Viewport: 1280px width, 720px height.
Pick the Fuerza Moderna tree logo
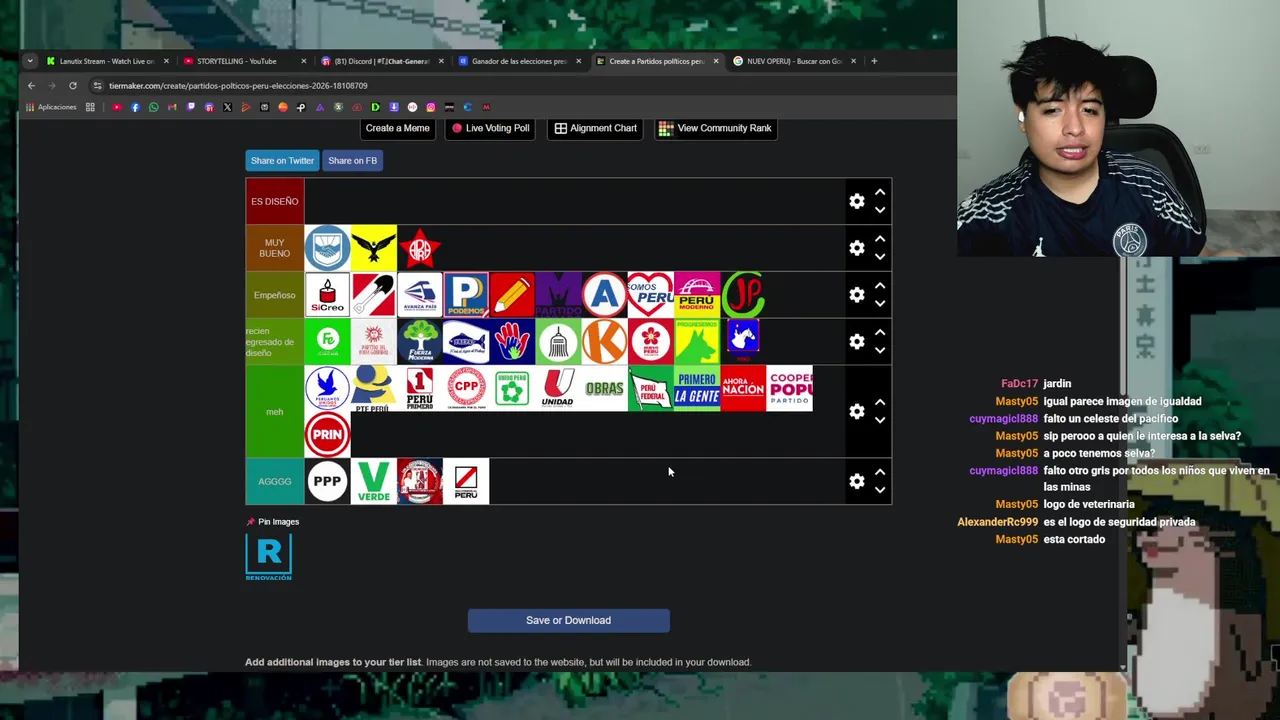[420, 341]
